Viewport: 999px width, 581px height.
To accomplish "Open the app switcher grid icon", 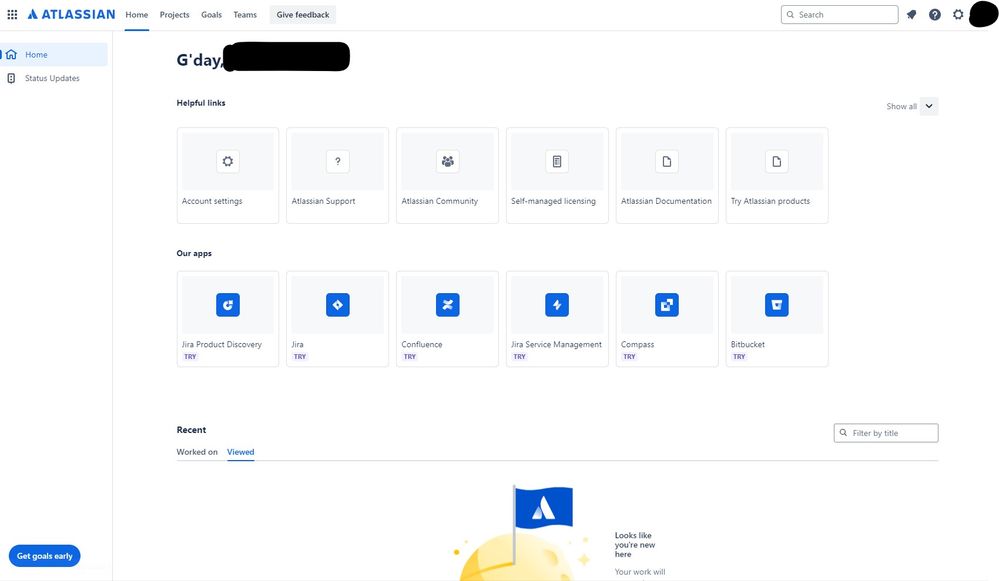I will point(12,14).
